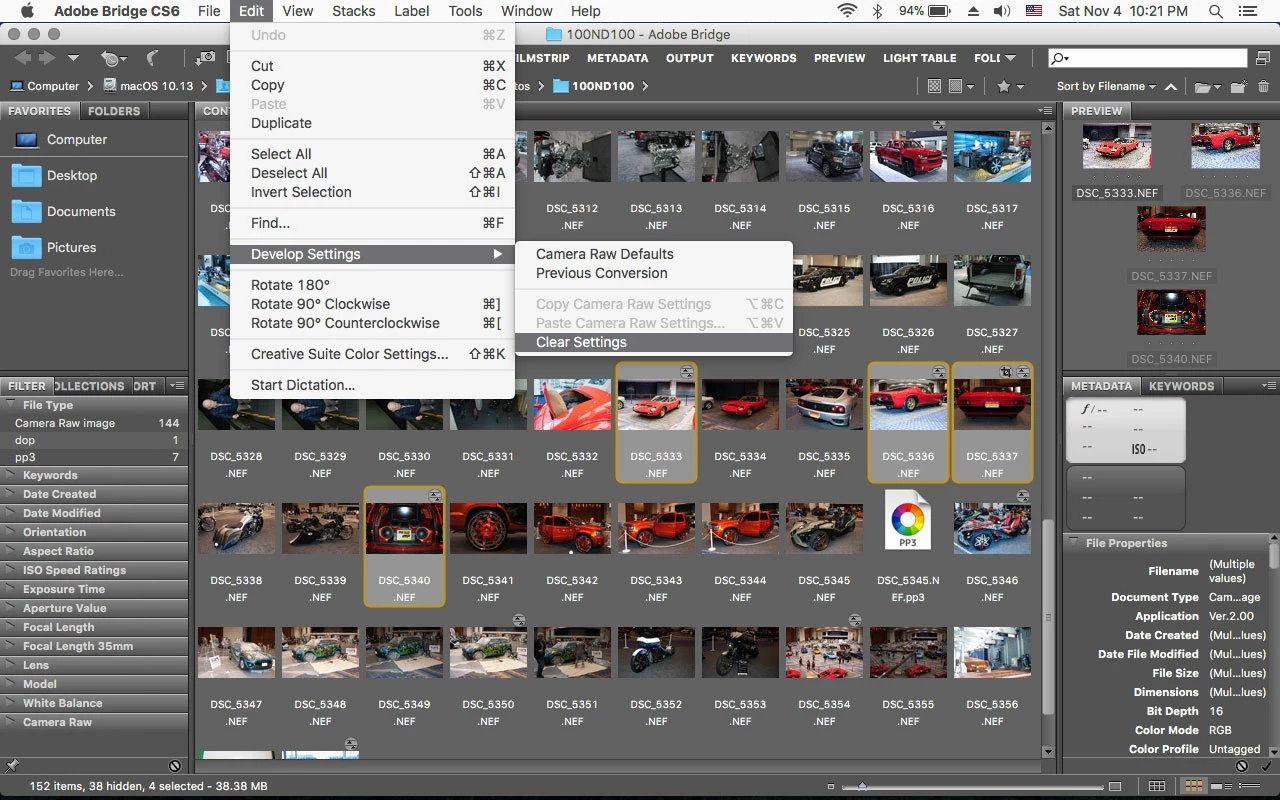Open the View menu
Image resolution: width=1280 pixels, height=800 pixels.
coord(298,11)
